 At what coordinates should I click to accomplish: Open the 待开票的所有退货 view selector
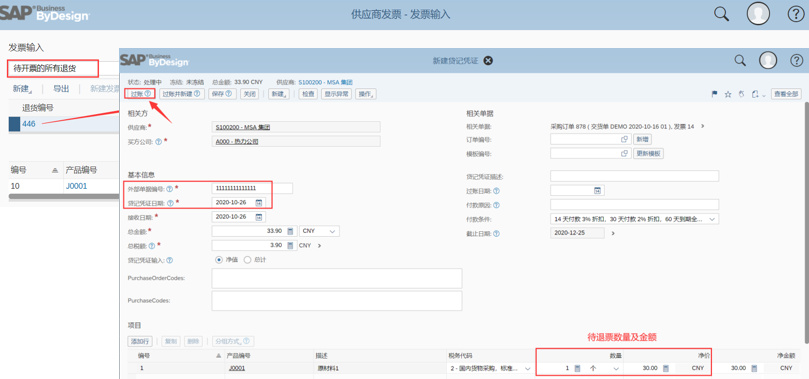click(53, 69)
